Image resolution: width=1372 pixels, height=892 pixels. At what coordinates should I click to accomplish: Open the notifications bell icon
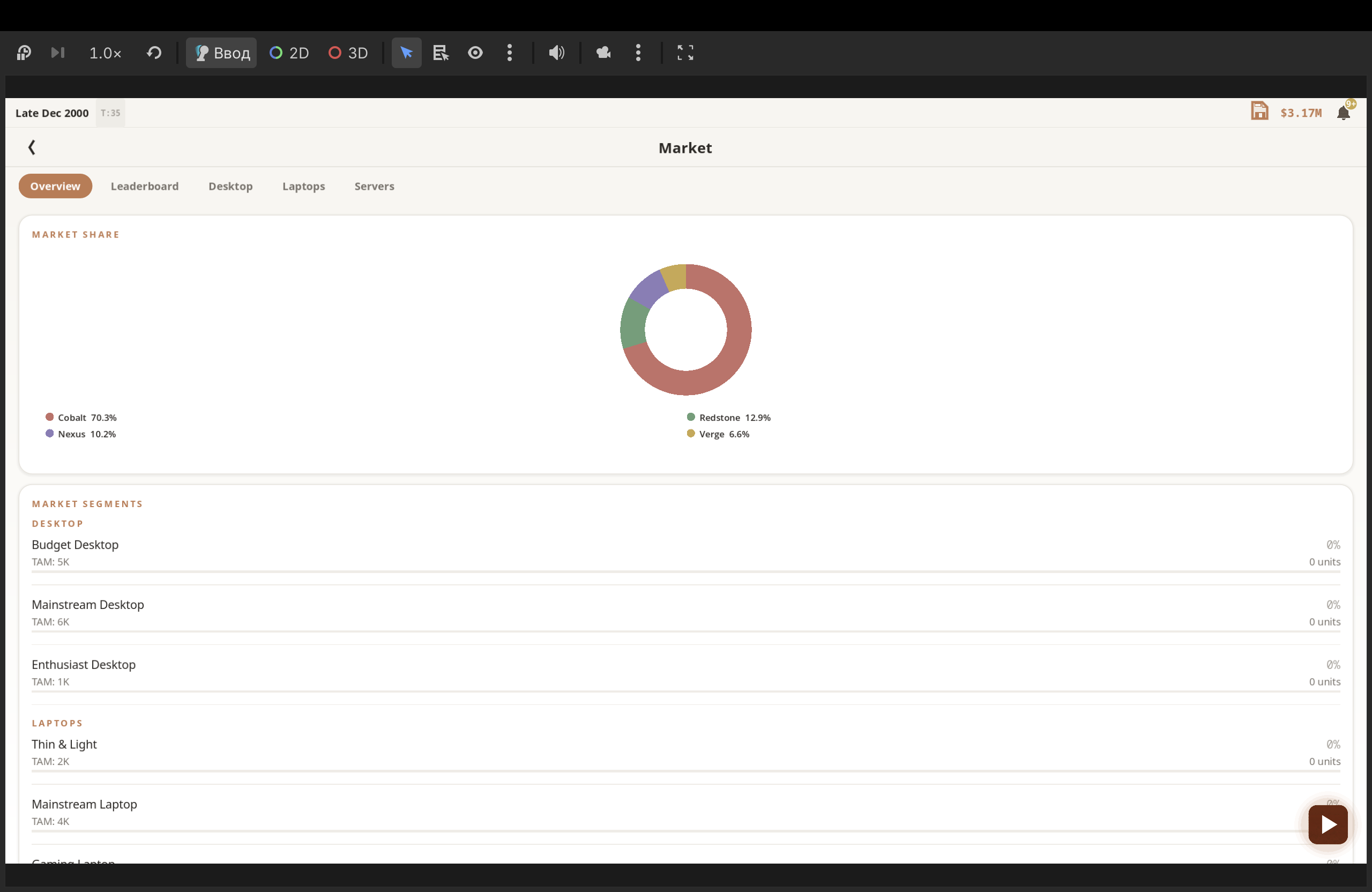coord(1343,113)
